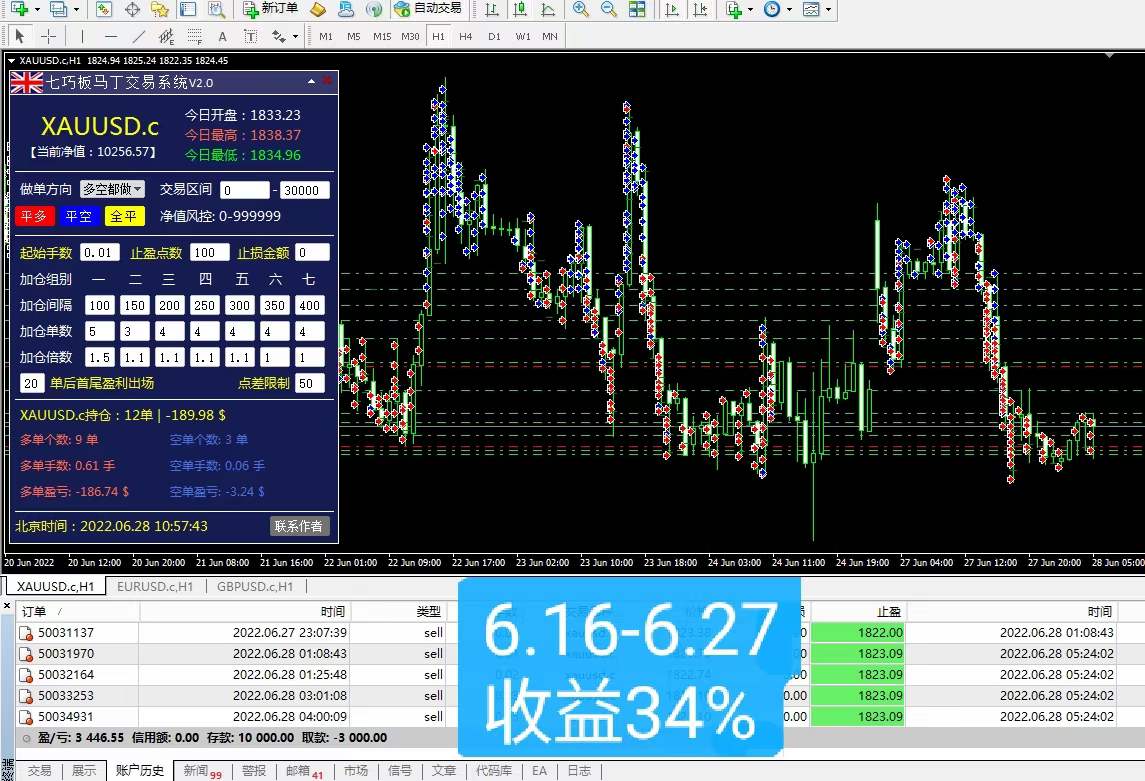Image resolution: width=1145 pixels, height=781 pixels.
Task: Switch chart to bar chart style
Action: [492, 9]
